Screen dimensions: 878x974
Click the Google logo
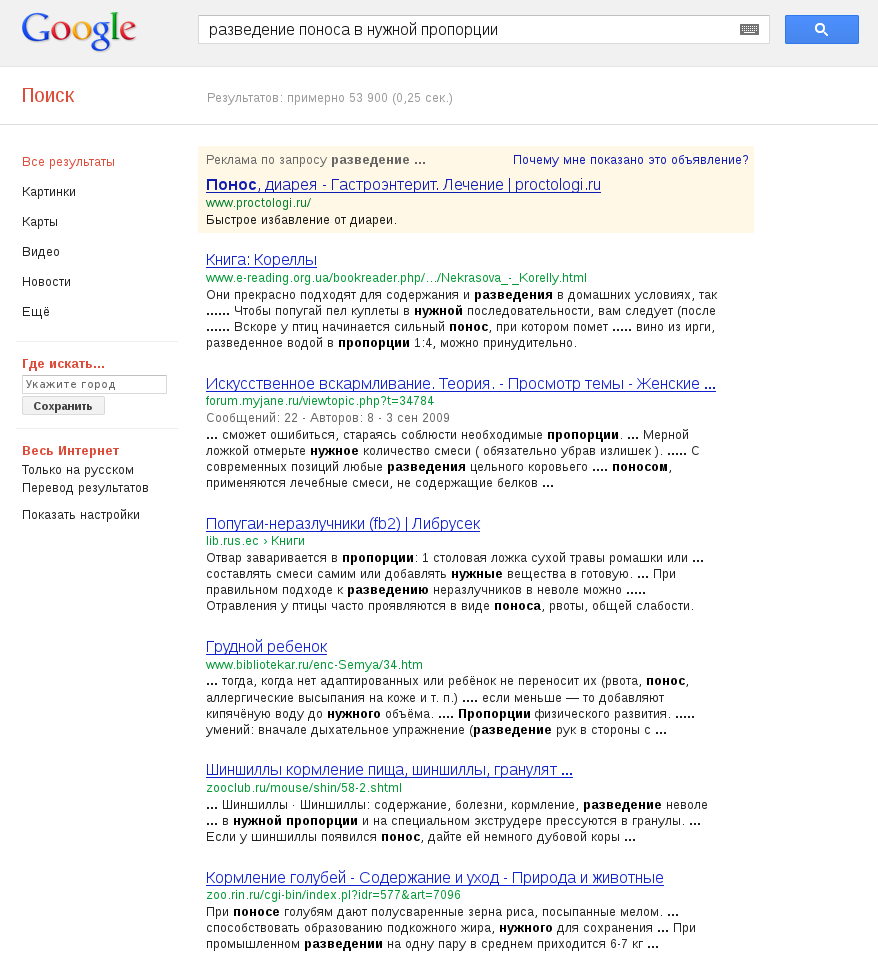point(78,31)
